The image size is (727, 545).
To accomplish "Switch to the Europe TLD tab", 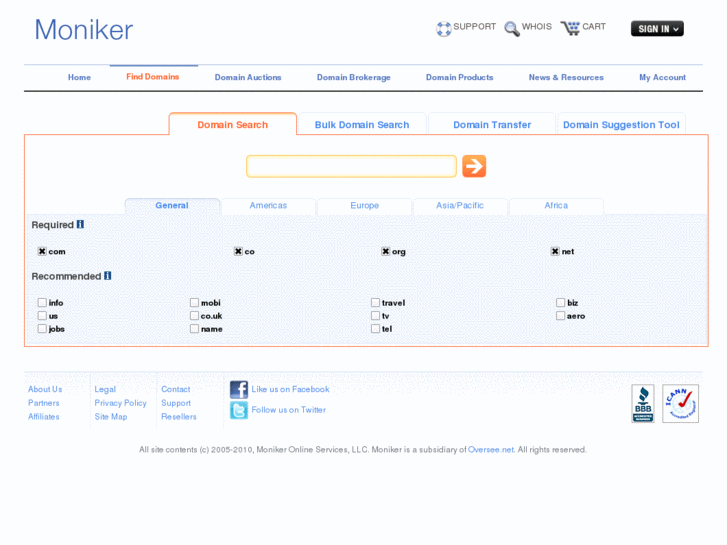I will point(364,206).
